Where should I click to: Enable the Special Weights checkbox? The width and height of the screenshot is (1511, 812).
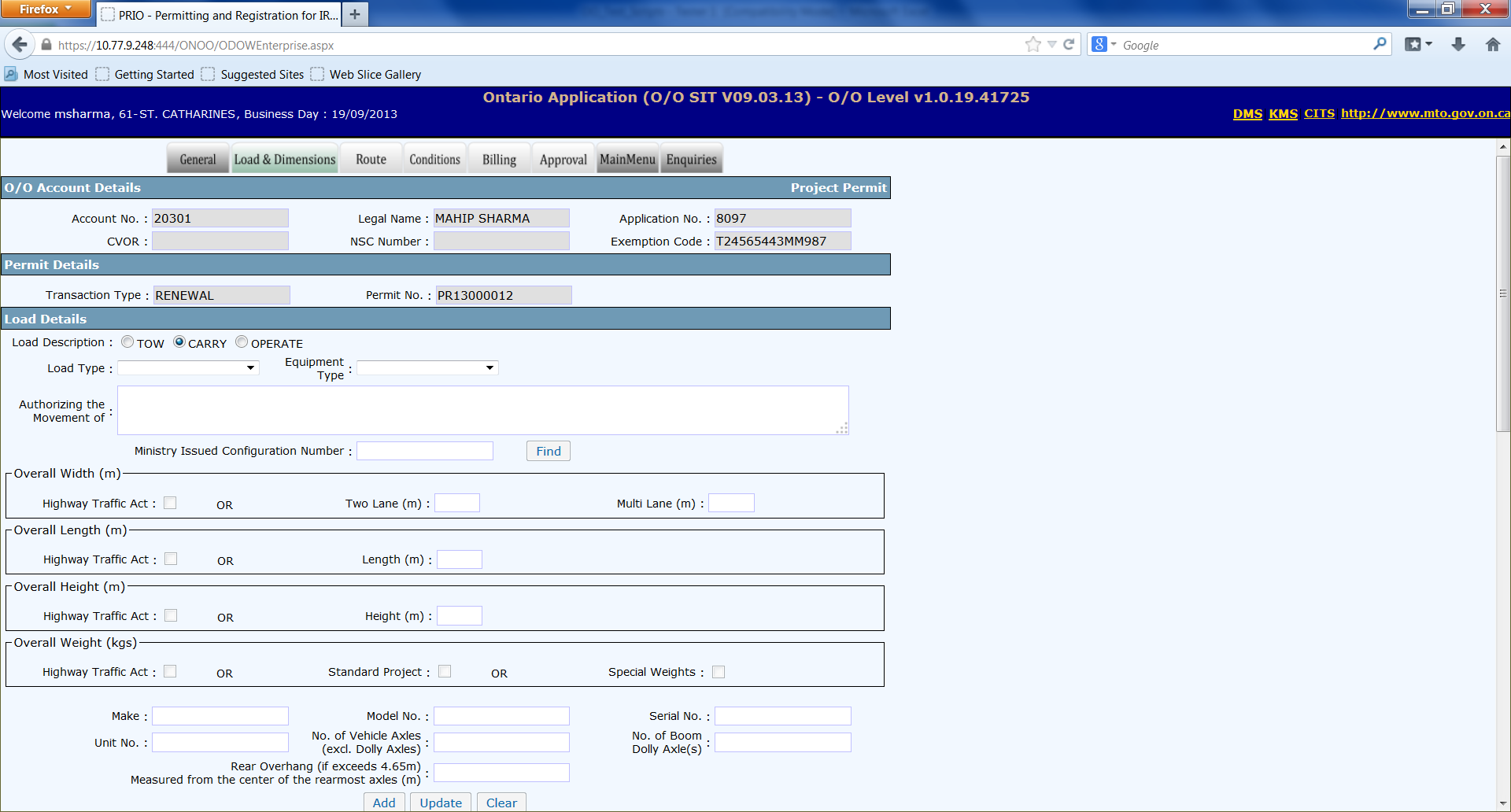(x=719, y=672)
